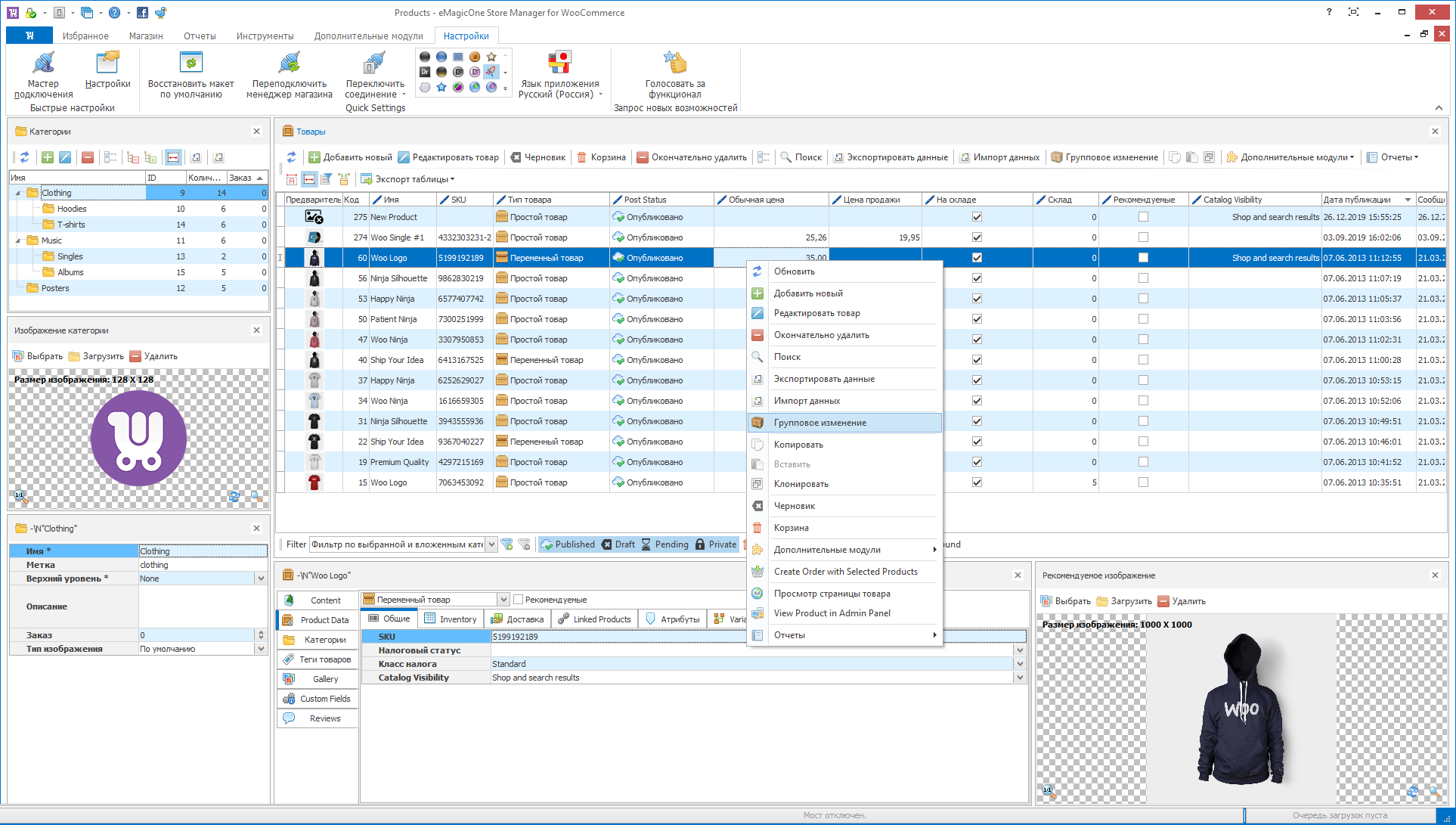Select T-shirts category
Screen dimensions: 1456x825
point(71,225)
